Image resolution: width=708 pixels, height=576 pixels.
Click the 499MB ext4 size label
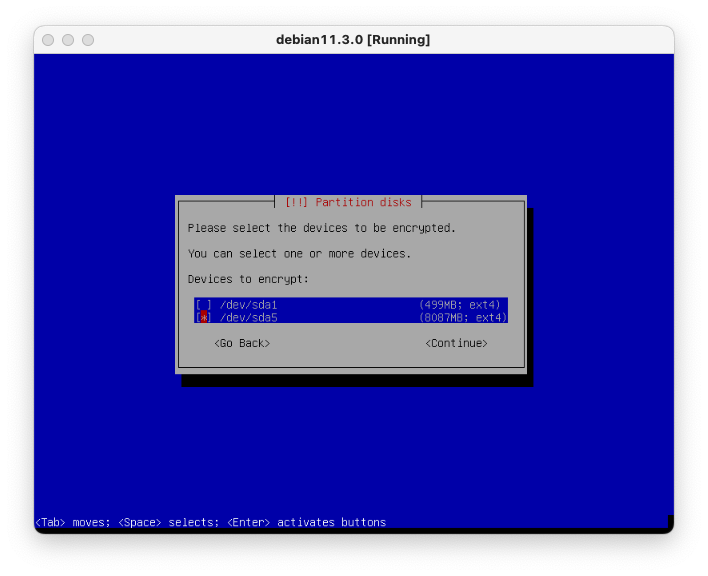[x=460, y=304]
